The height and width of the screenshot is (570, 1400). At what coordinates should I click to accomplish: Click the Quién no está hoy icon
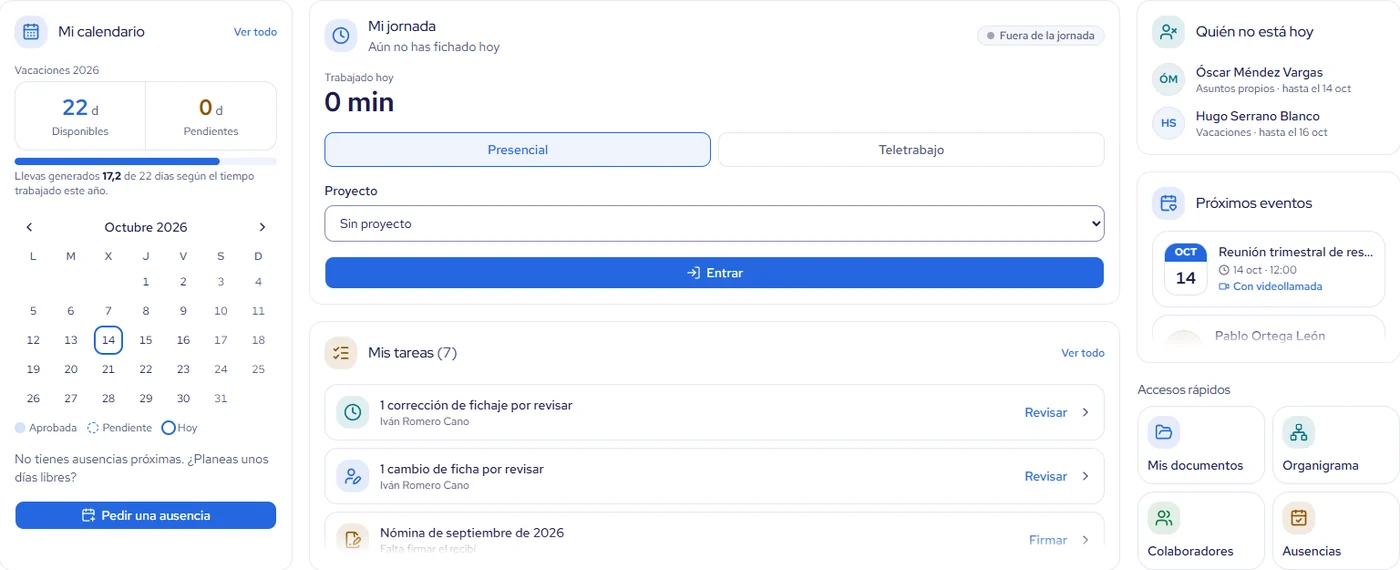click(x=1168, y=32)
